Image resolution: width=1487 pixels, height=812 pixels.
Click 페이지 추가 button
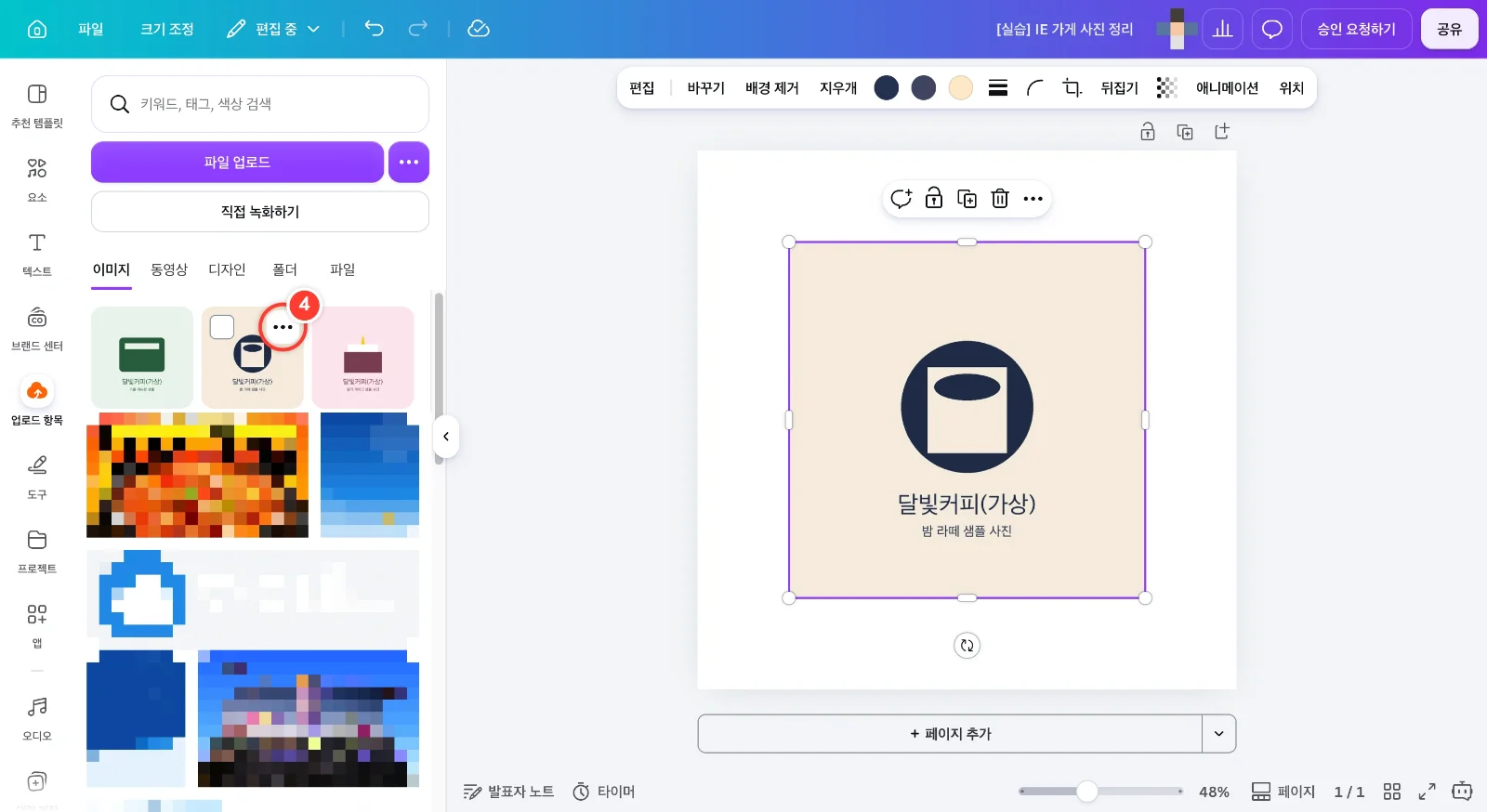[950, 734]
